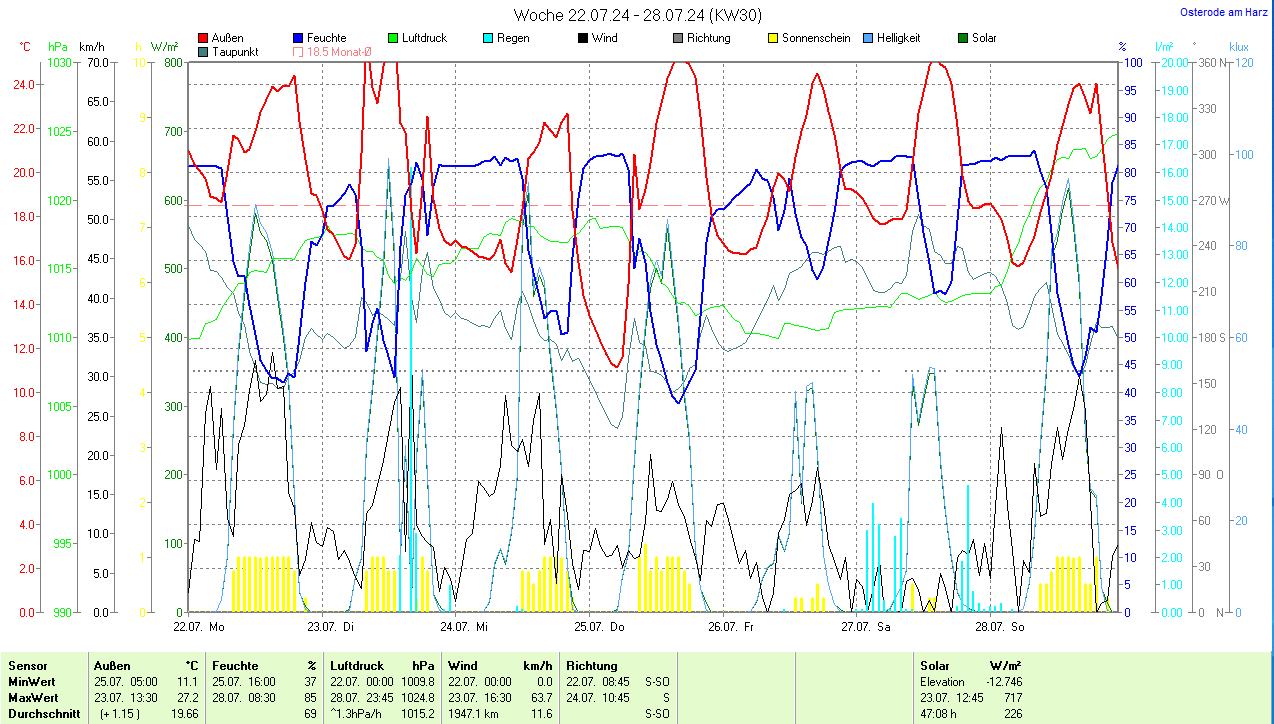The image size is (1274, 724).
Task: Click the black Wind legend square
Action: [583, 38]
